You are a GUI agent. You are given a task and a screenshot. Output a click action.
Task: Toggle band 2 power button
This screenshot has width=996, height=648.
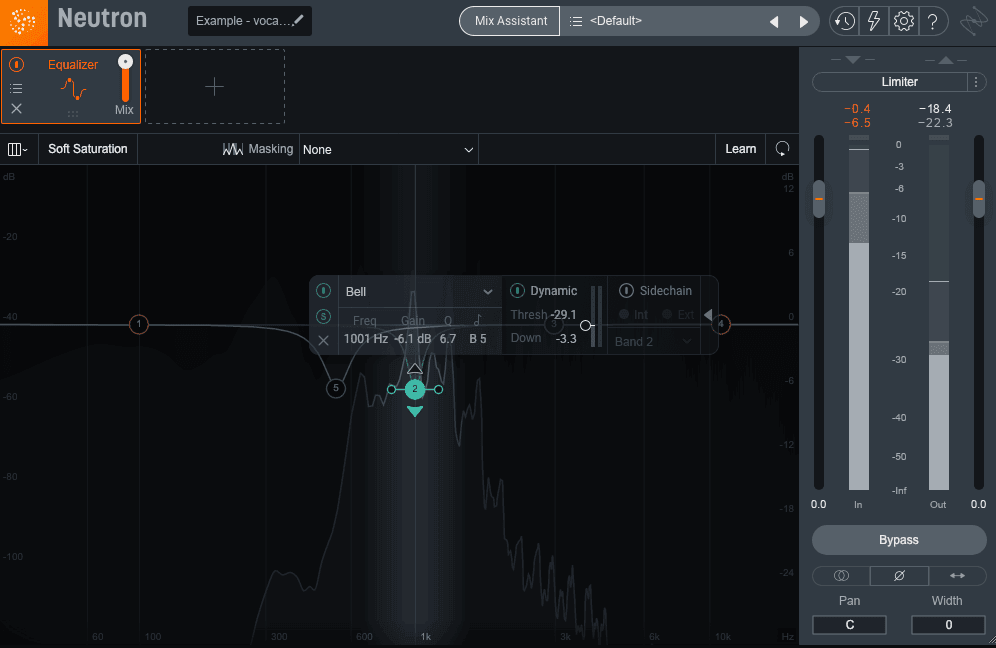[323, 291]
